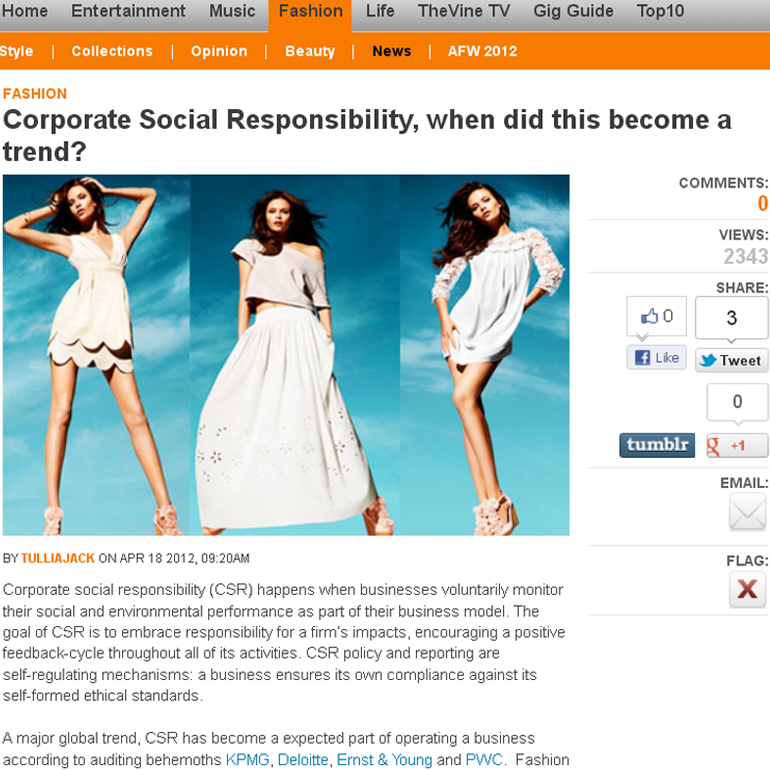Open author TULLIAJACK's profile

tap(57, 558)
